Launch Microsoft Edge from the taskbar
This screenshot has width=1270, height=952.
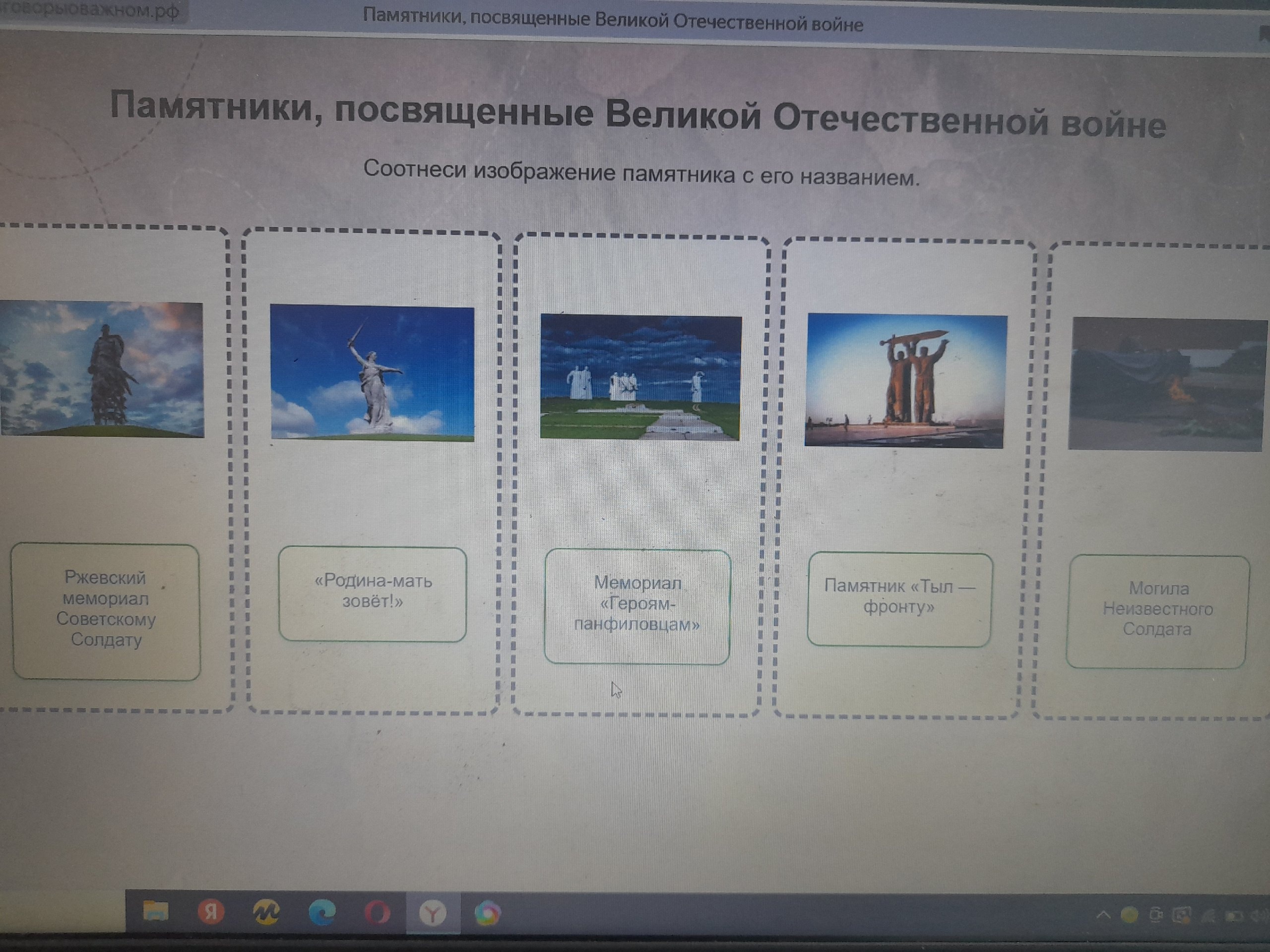[321, 913]
